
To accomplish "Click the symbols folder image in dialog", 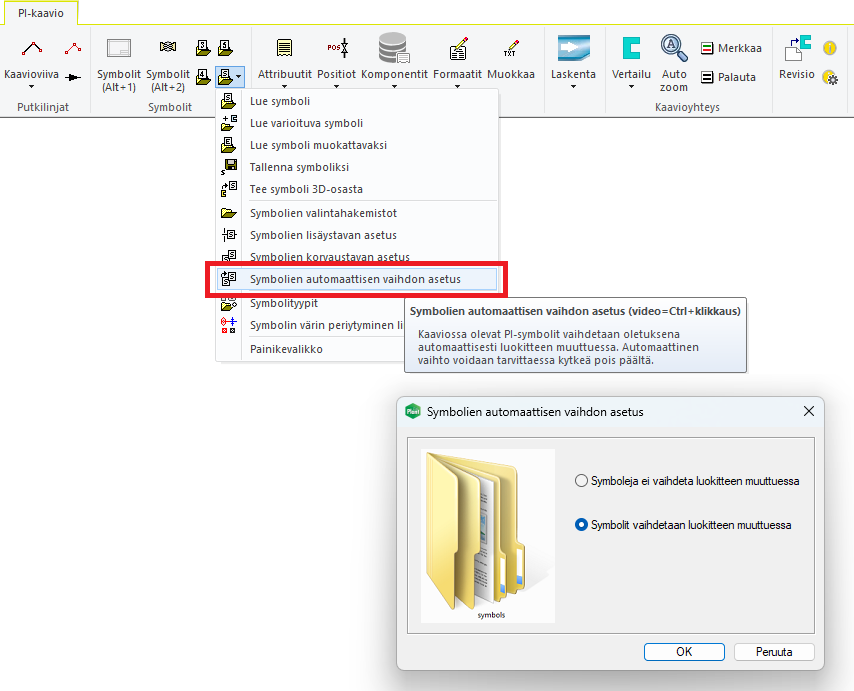I will point(488,536).
